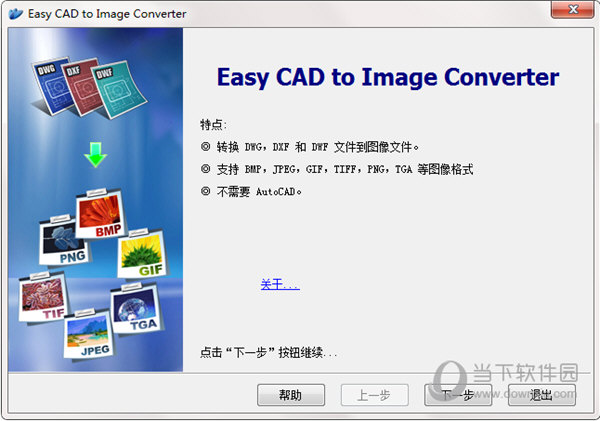Click the green down arrow graphic
This screenshot has height=421, width=600.
[96, 155]
